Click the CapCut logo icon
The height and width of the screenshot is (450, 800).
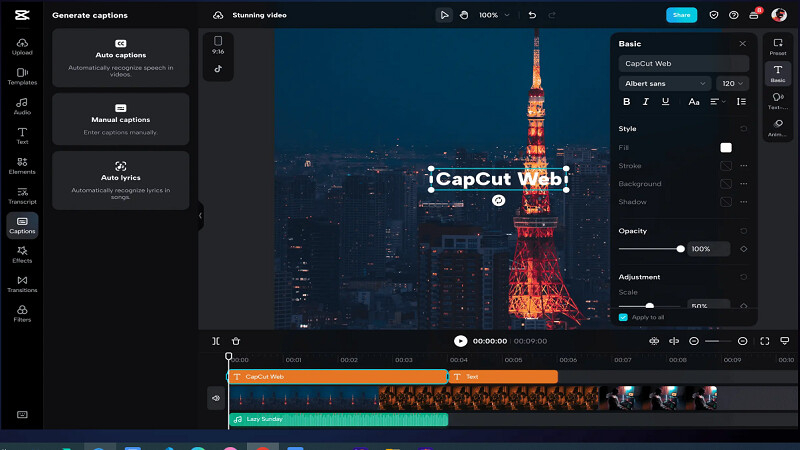[x=22, y=15]
